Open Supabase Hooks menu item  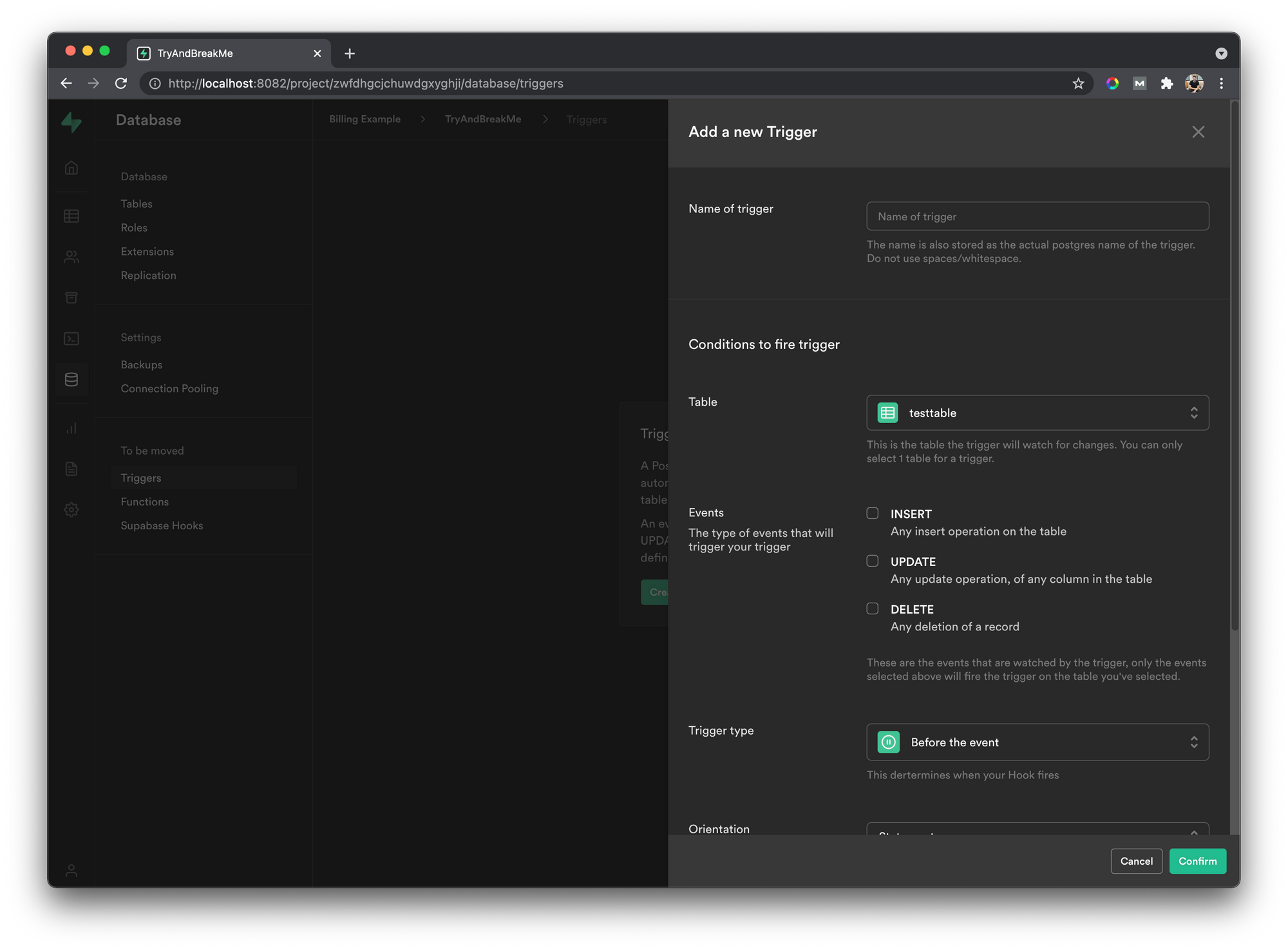pos(162,526)
